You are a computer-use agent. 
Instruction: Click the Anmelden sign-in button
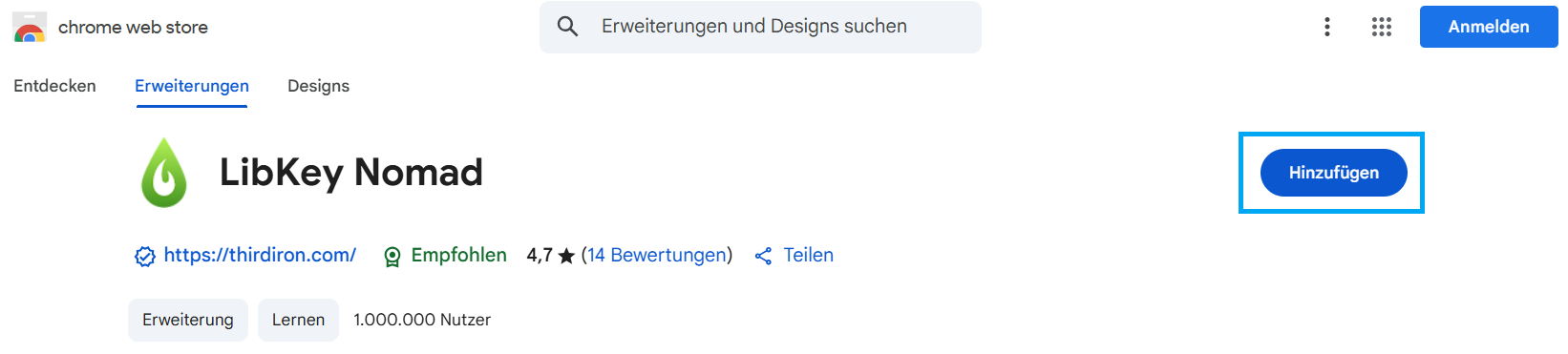(1489, 27)
